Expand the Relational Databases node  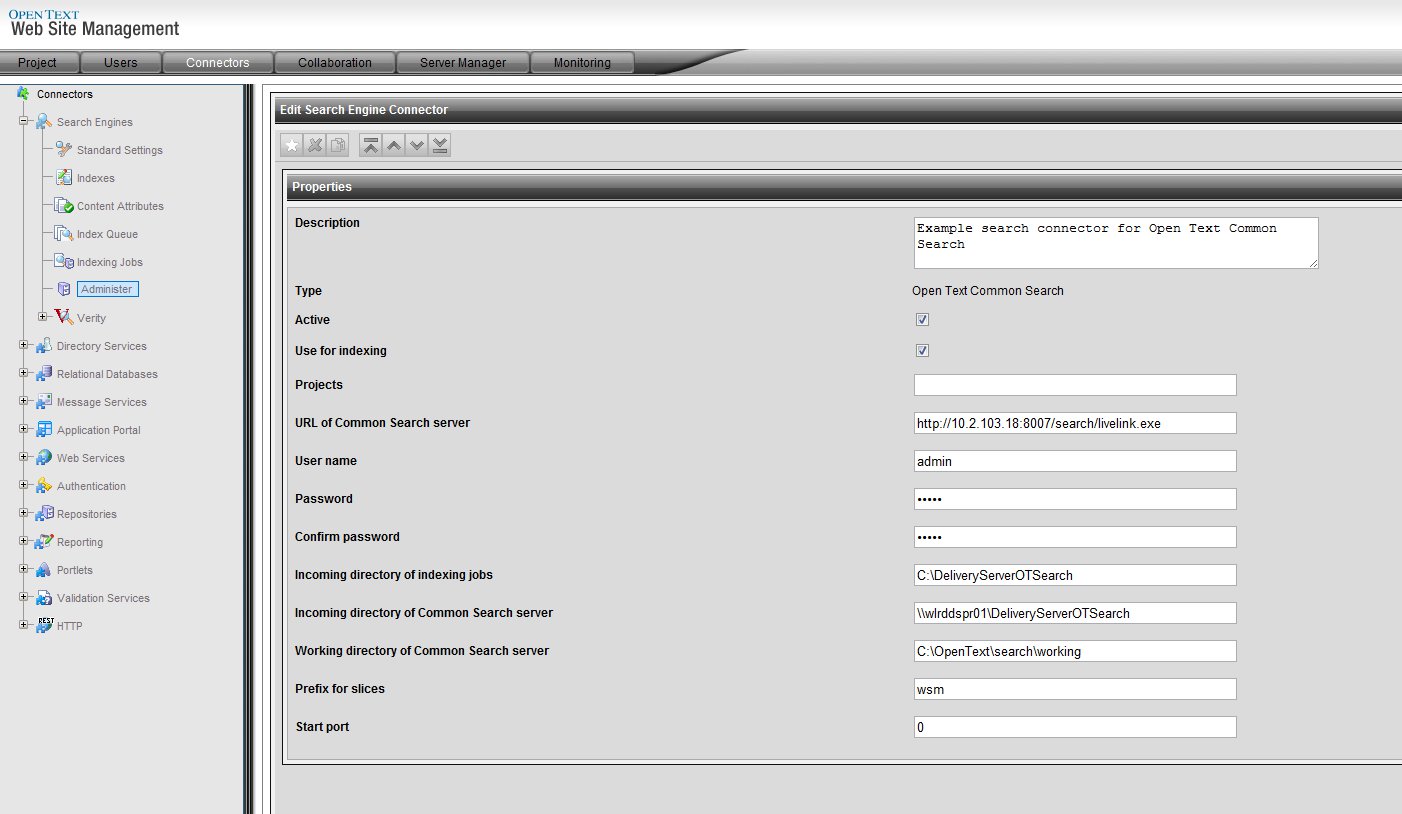click(24, 373)
